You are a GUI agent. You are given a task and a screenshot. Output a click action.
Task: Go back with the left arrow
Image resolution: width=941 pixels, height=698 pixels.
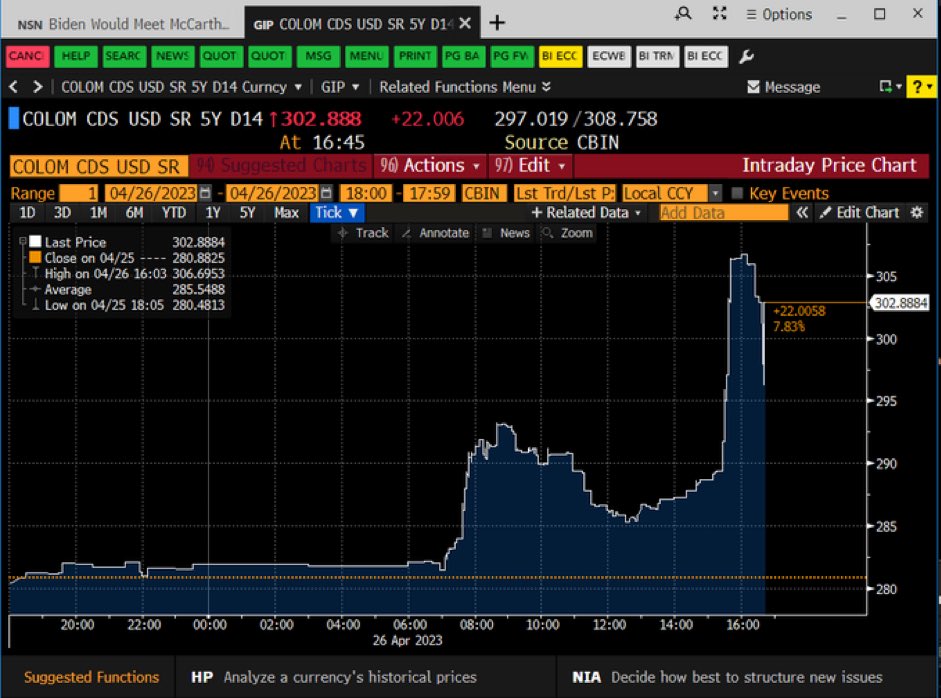(x=13, y=87)
